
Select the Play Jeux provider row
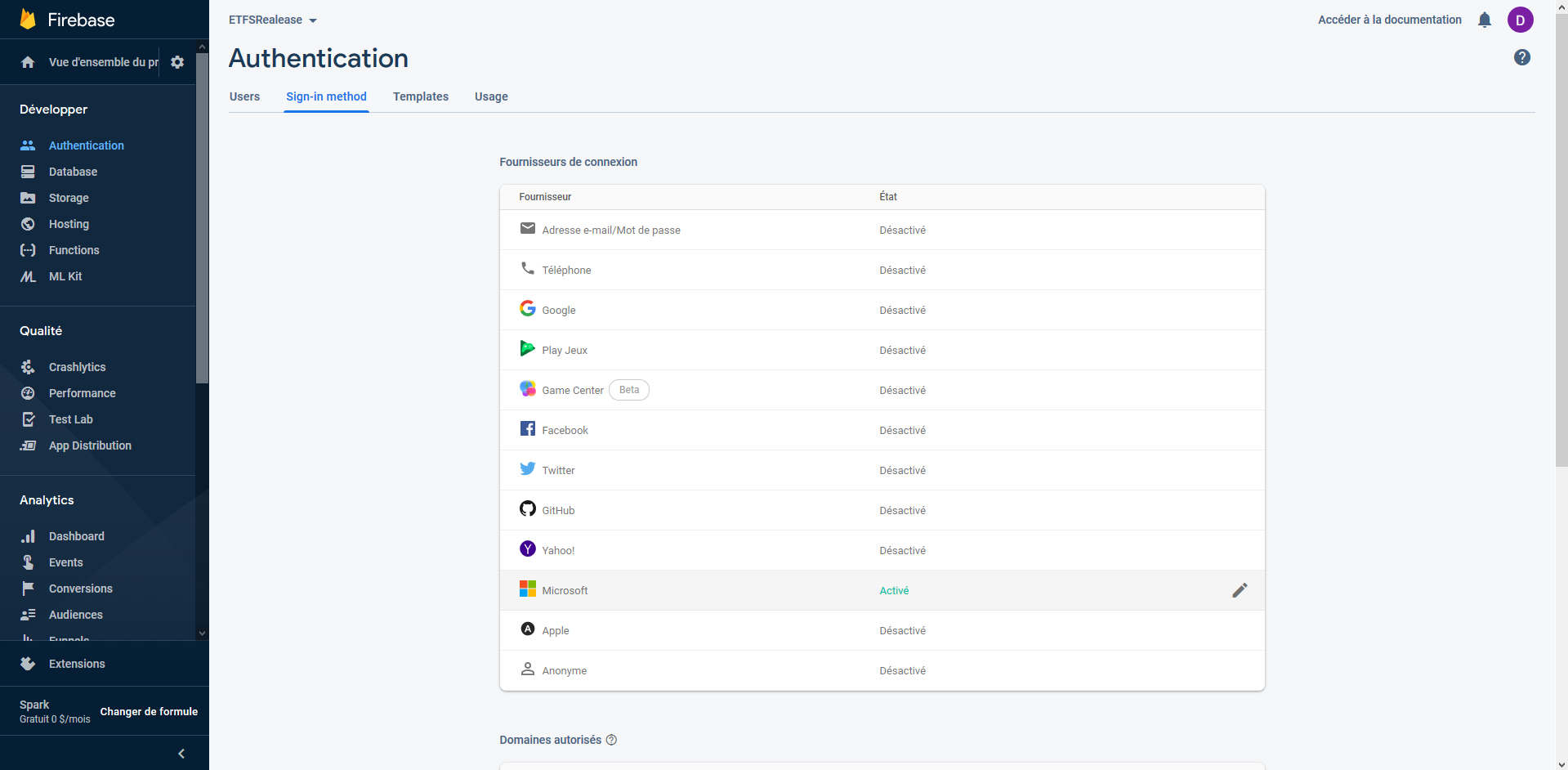[882, 350]
